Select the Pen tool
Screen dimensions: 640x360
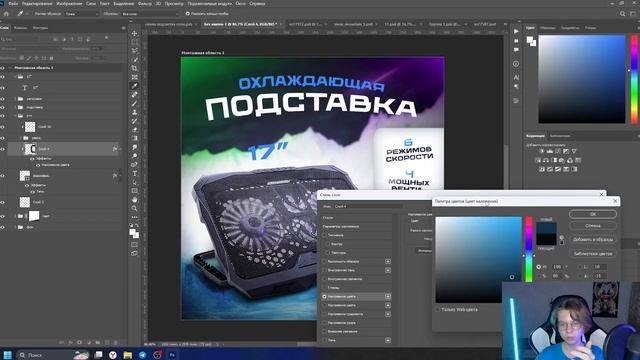(x=134, y=164)
